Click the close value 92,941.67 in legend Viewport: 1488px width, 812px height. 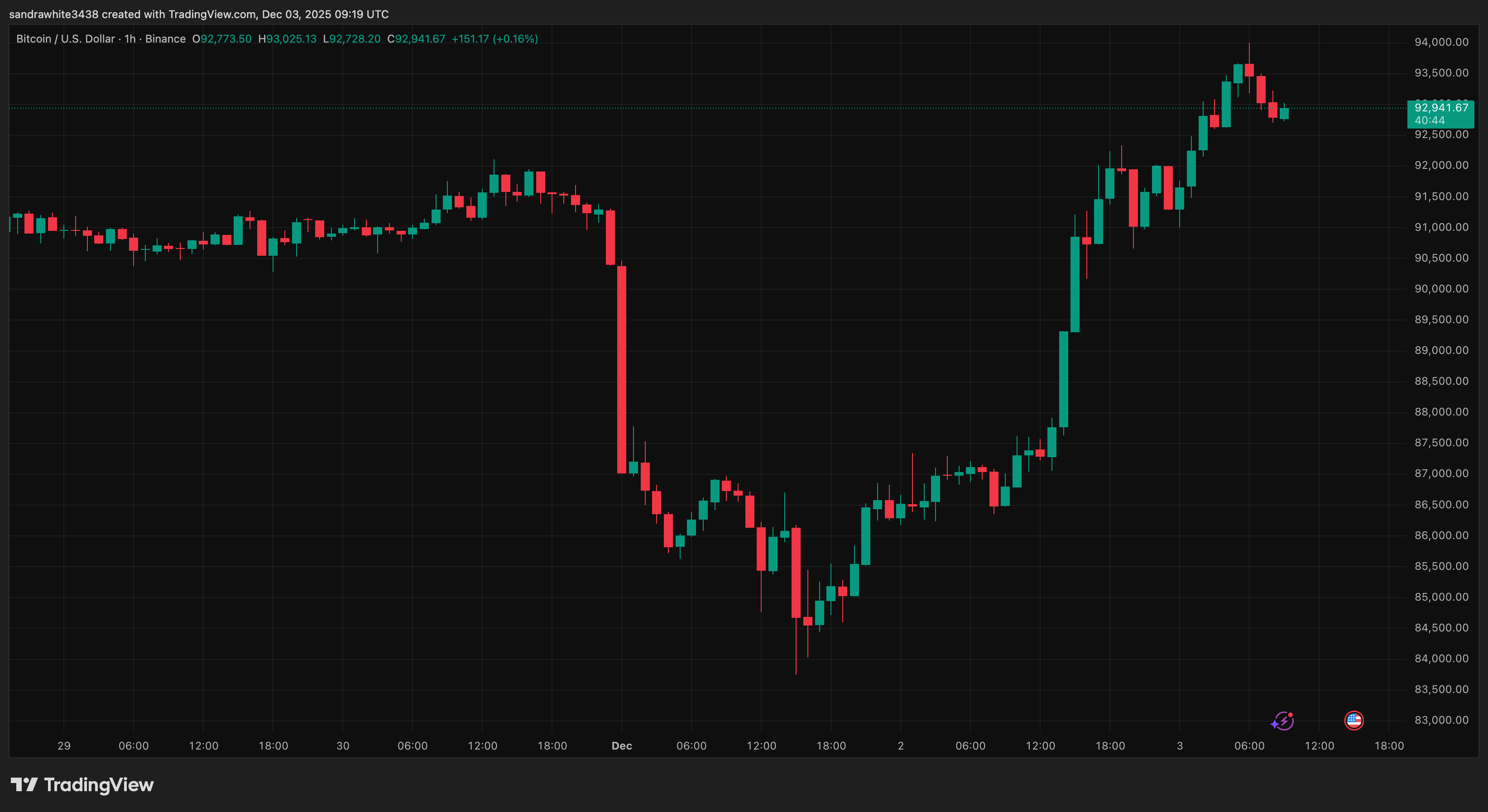[417, 38]
